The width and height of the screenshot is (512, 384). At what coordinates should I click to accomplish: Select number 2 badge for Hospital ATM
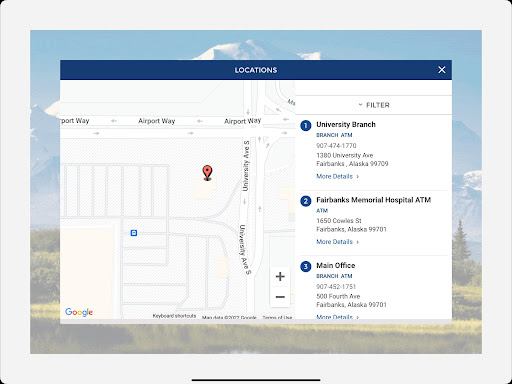[306, 201]
